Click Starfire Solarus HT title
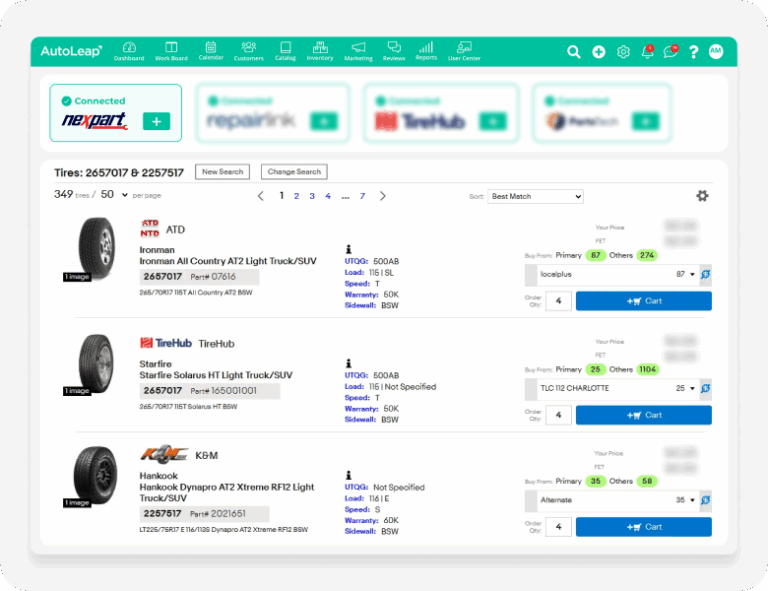768x591 pixels. tap(216, 375)
